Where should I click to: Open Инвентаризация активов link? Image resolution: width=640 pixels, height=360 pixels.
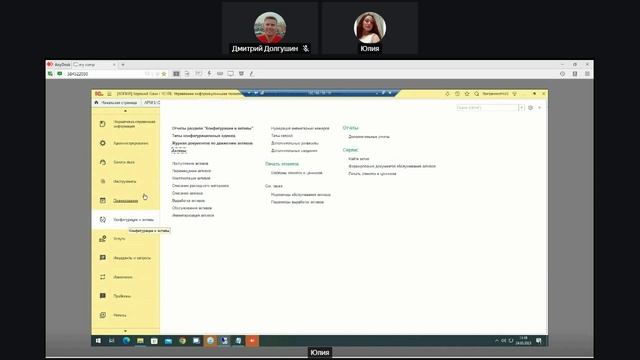click(193, 215)
